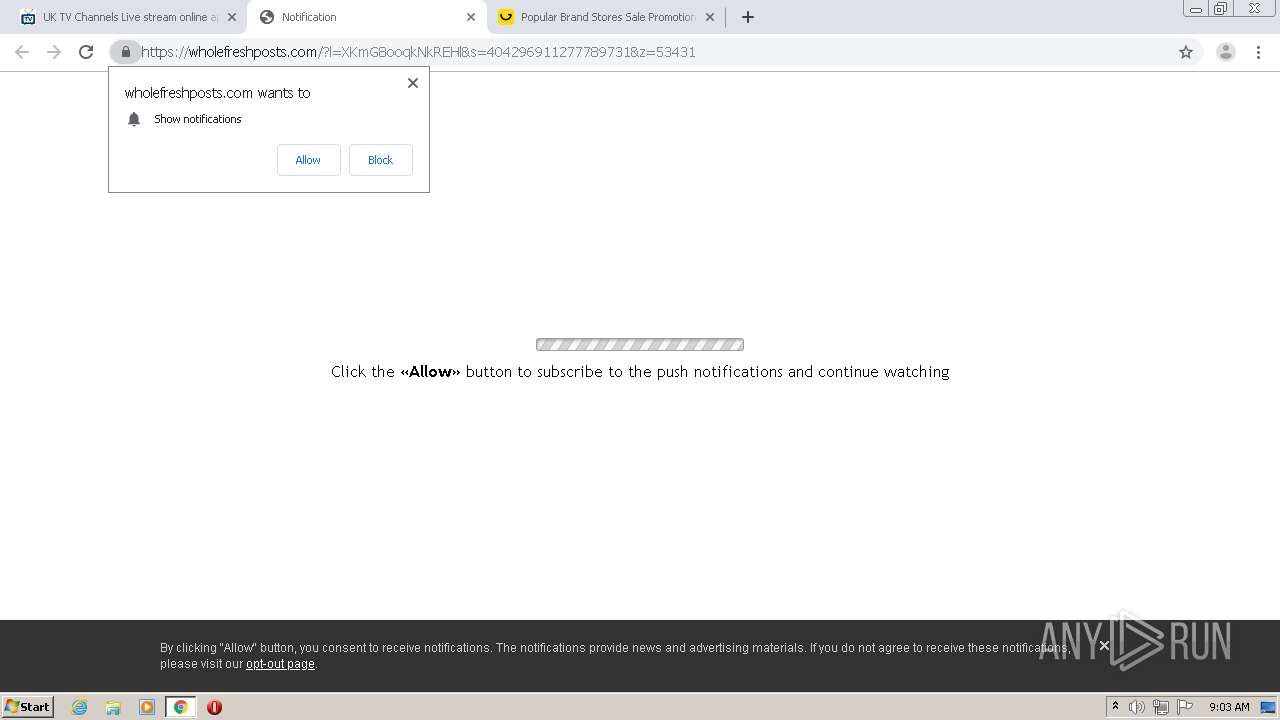Open the volume speaker tray icon

[1137, 707]
